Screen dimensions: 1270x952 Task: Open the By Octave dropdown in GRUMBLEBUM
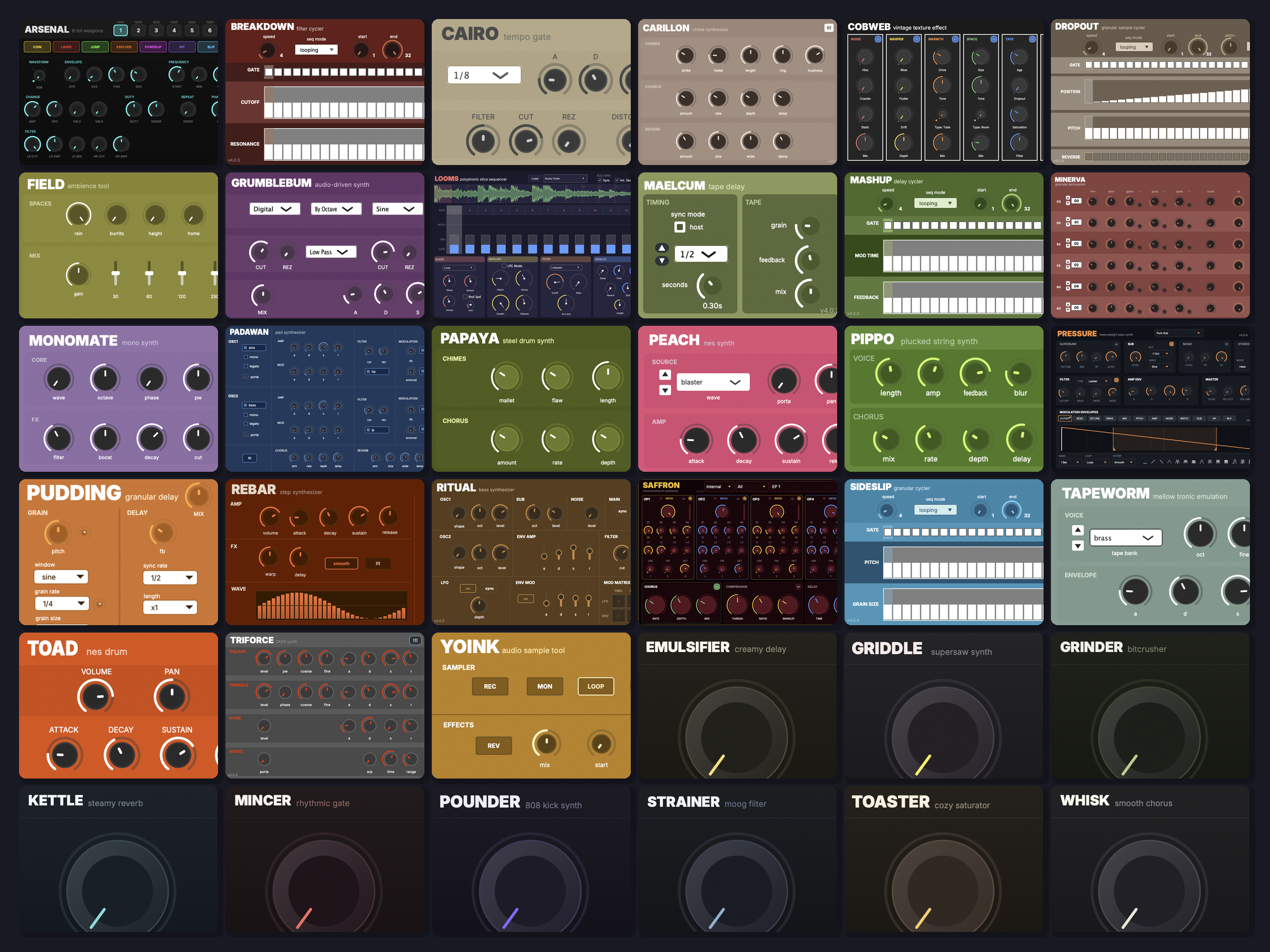click(x=335, y=208)
